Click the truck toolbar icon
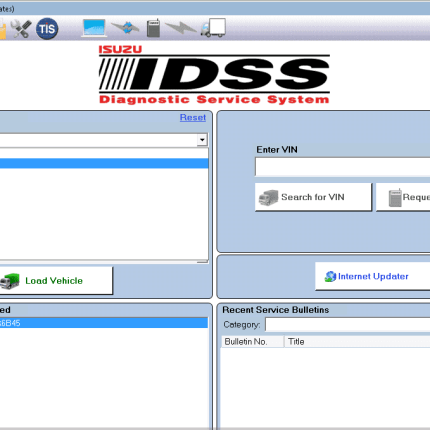The height and width of the screenshot is (430, 430). 213,28
